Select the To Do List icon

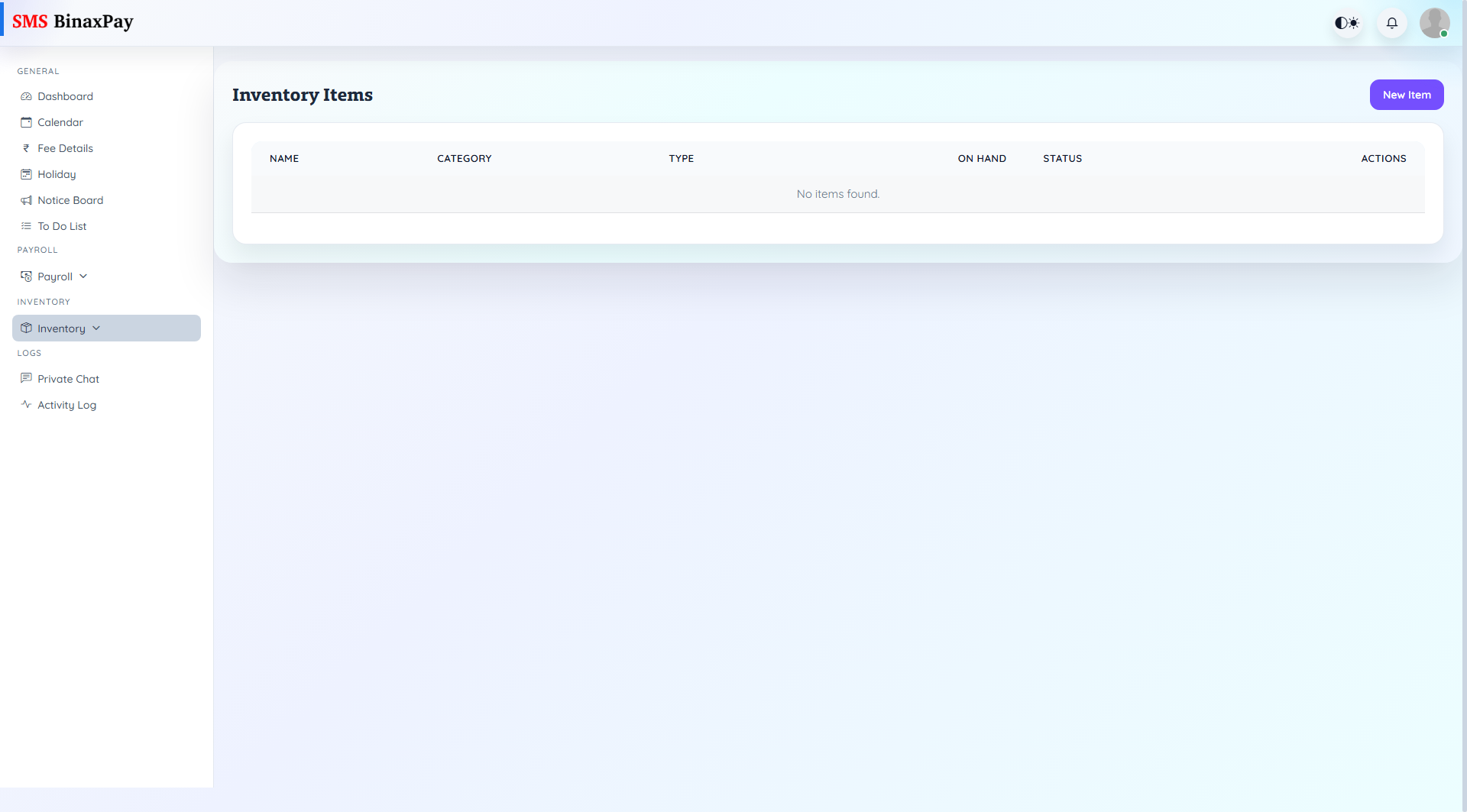pos(26,226)
